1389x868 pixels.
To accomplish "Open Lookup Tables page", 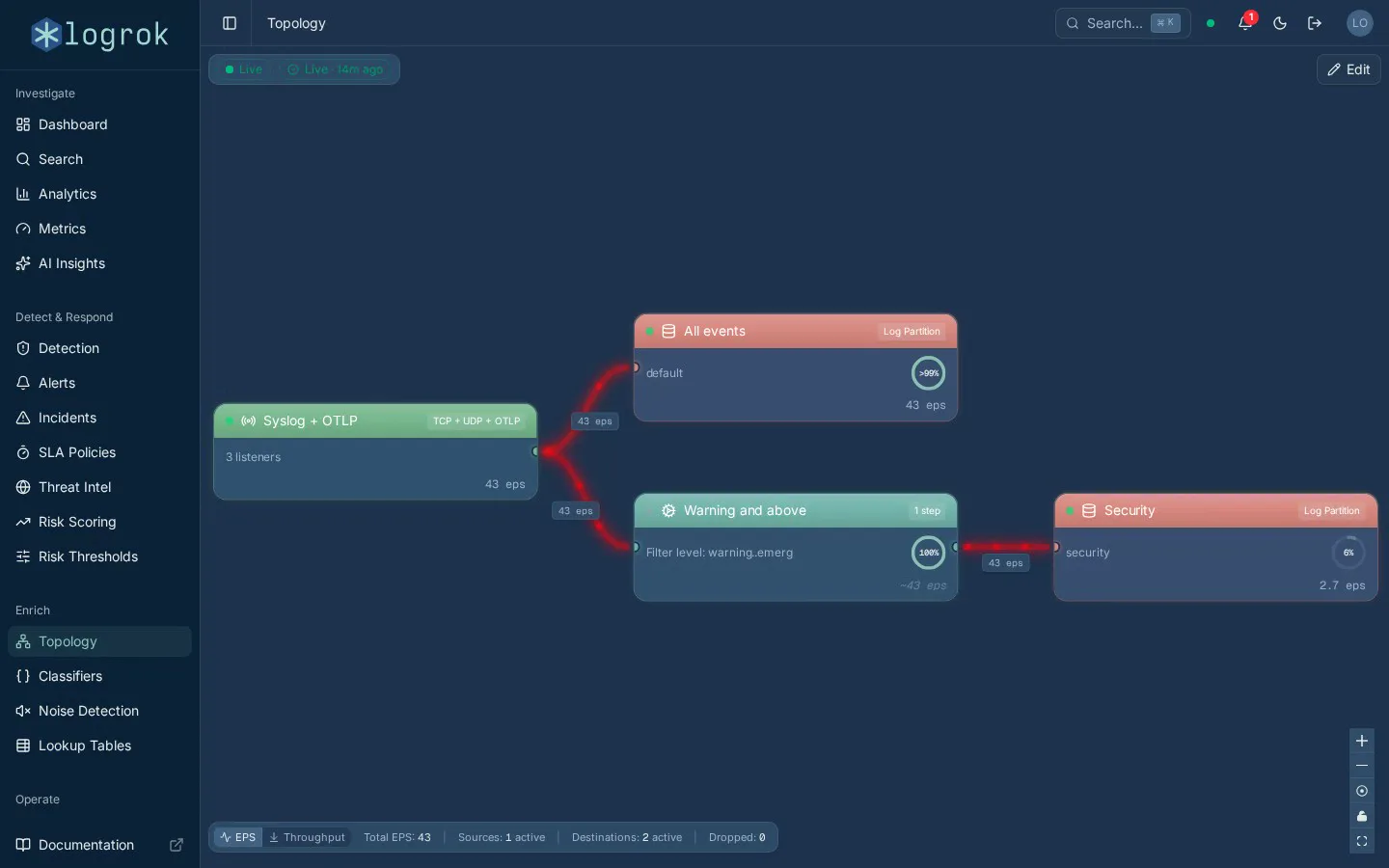I will 100,746.
